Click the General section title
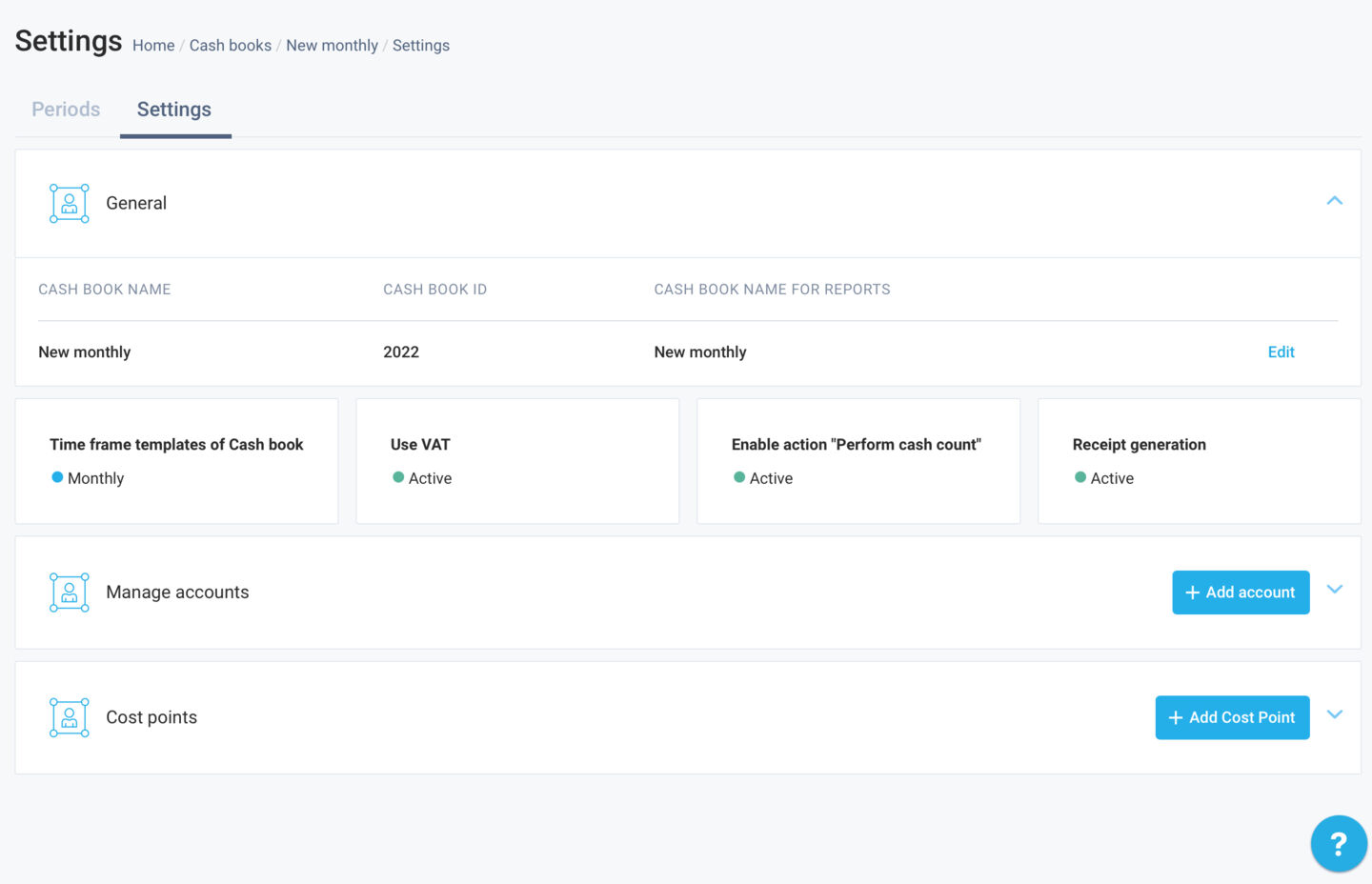 [x=136, y=203]
